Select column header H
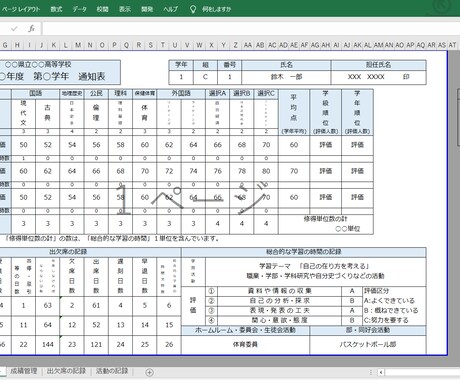This screenshot has width=460, height=380. (17, 45)
